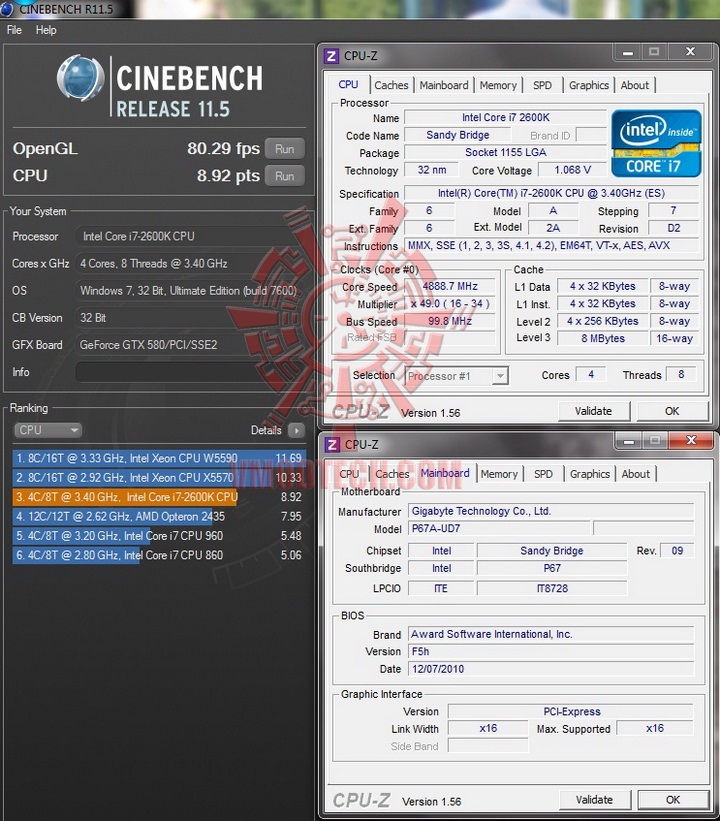
Task: Click the Socket 1155 LGA package field
Action: (505, 152)
